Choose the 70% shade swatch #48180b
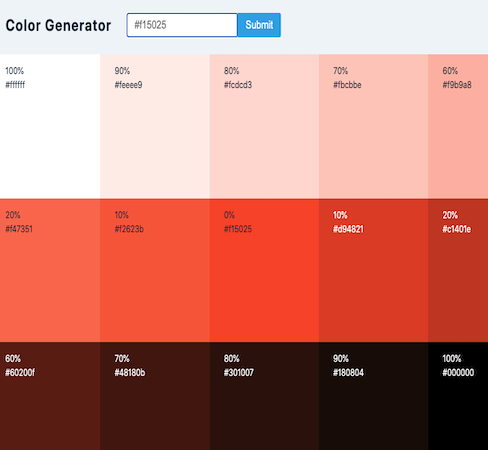This screenshot has height=450, width=488. (x=155, y=396)
